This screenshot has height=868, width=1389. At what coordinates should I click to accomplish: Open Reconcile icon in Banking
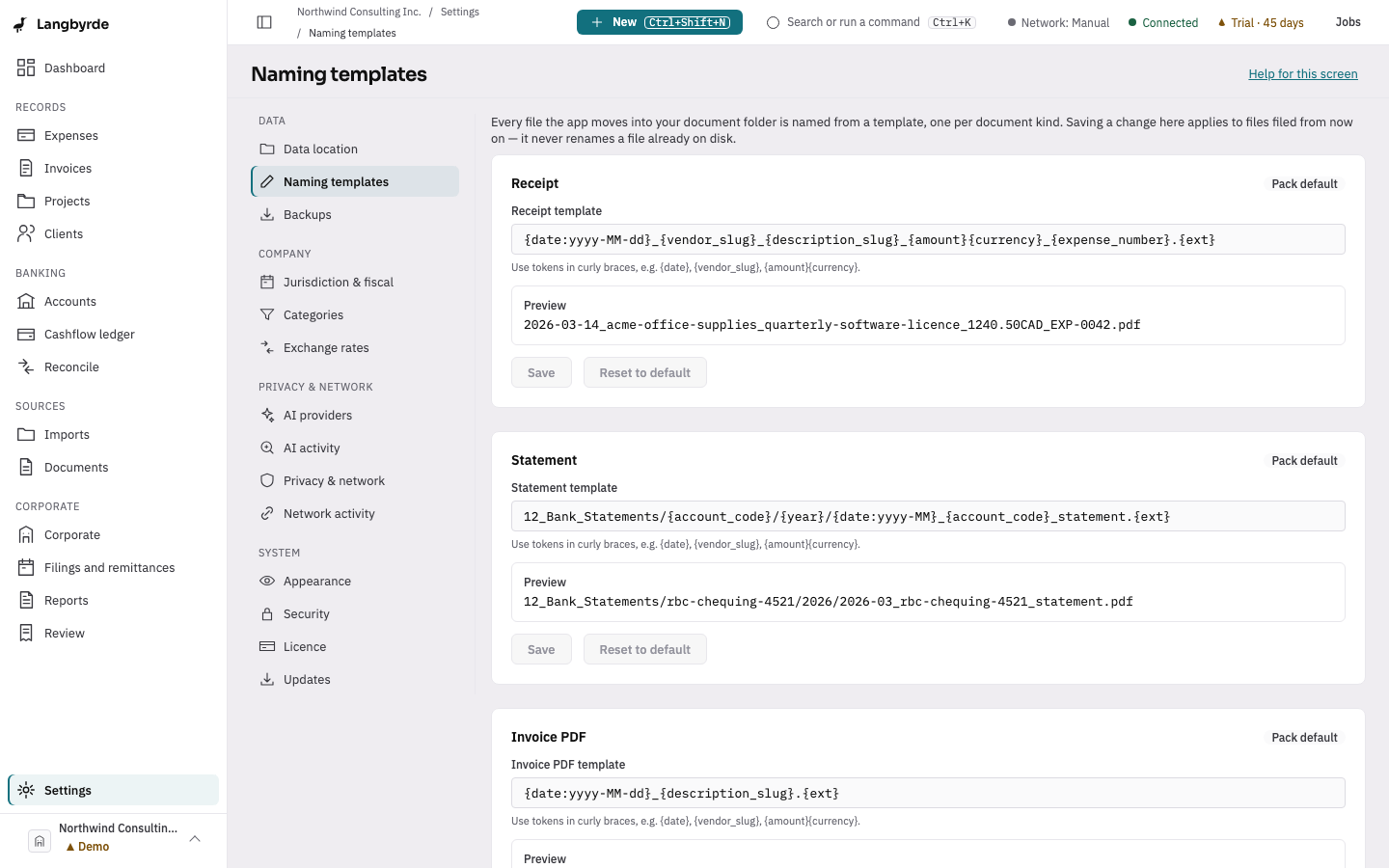coord(26,367)
